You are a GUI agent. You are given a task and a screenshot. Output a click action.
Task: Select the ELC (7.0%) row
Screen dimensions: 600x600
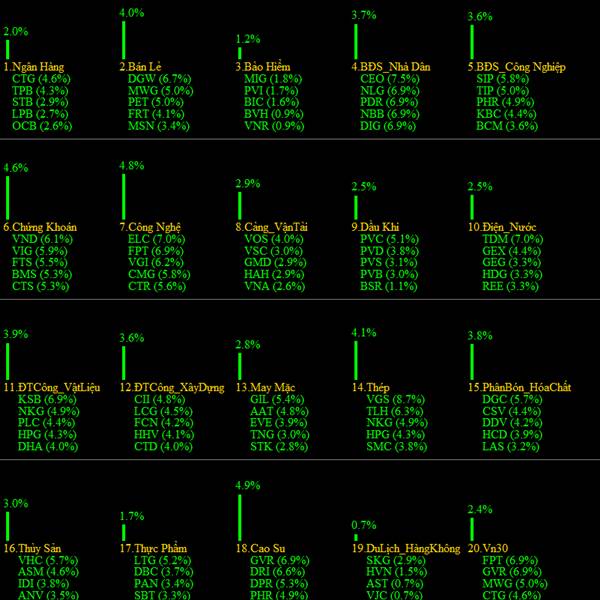157,239
